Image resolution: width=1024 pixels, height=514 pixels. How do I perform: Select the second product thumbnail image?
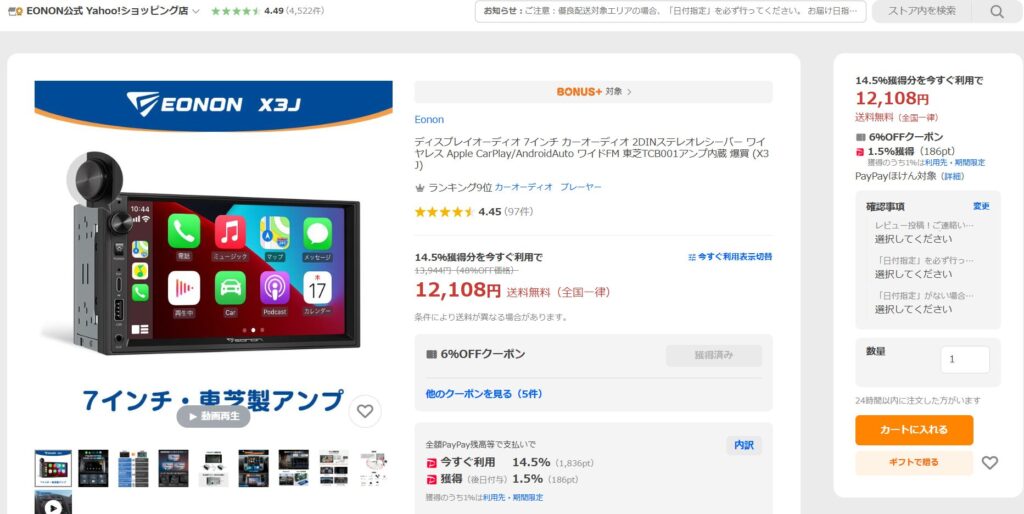coord(93,468)
